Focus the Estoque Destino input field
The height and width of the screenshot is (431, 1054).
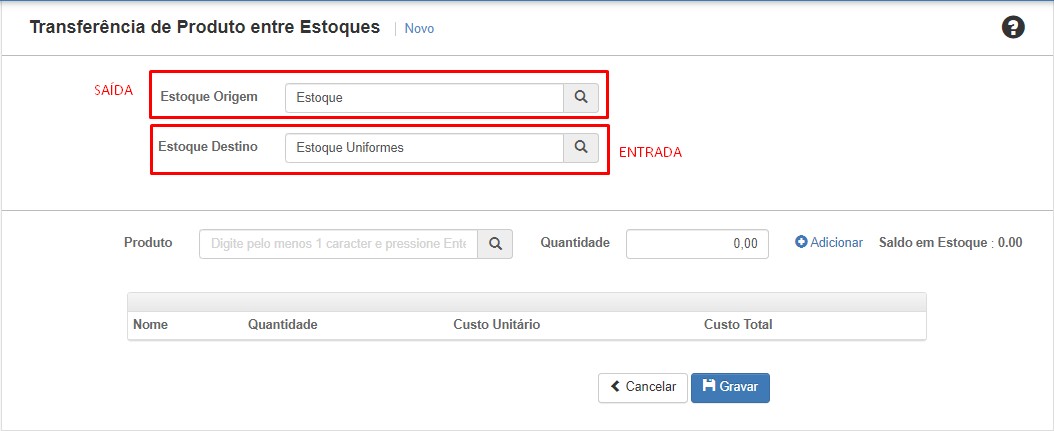coord(424,147)
